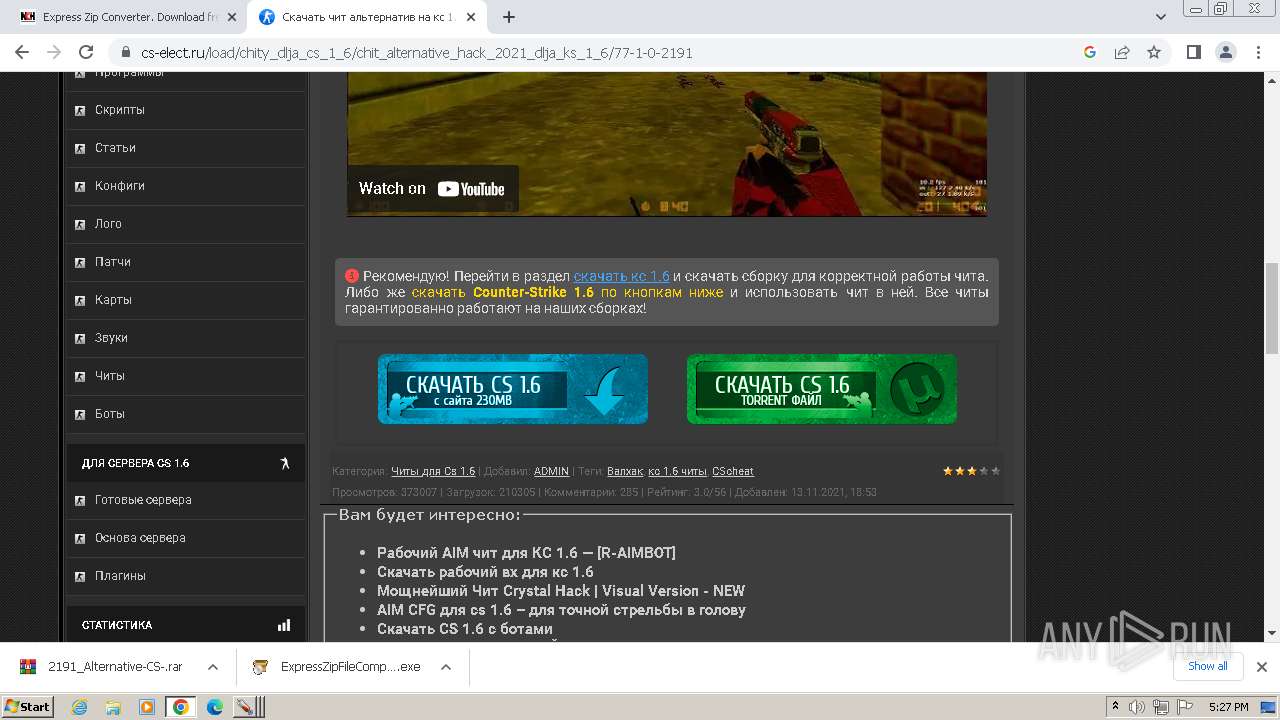Open the ADMIN author link
Image resolution: width=1280 pixels, height=720 pixels.
pos(551,471)
